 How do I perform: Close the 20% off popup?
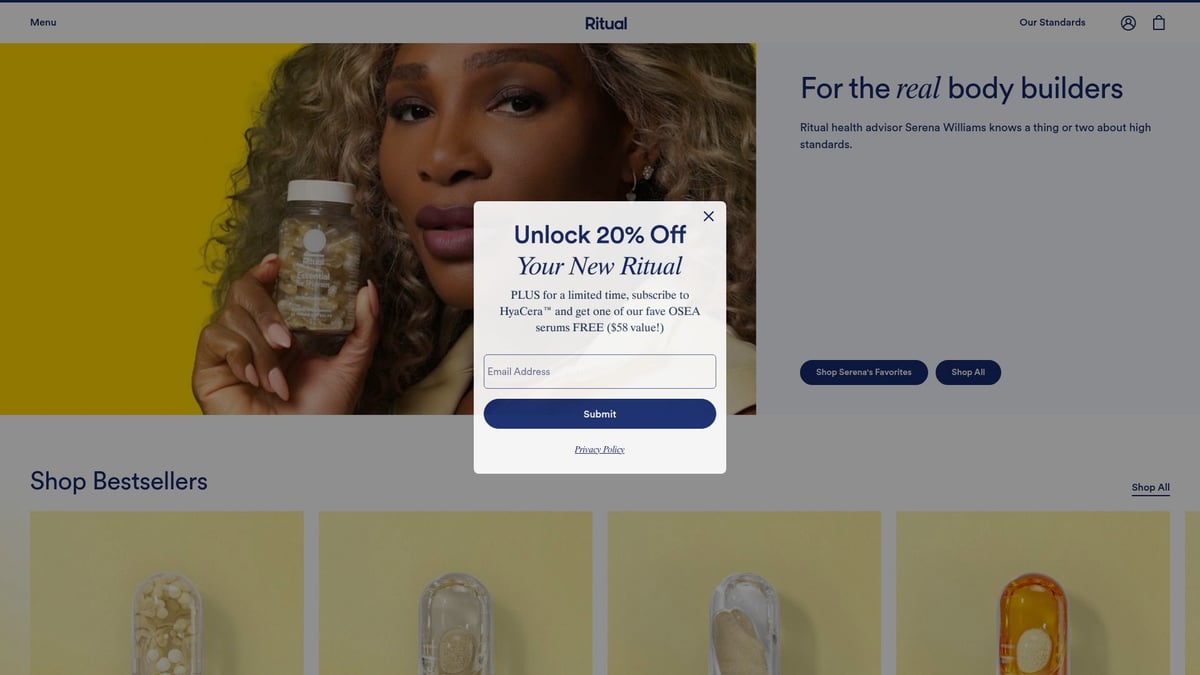708,216
